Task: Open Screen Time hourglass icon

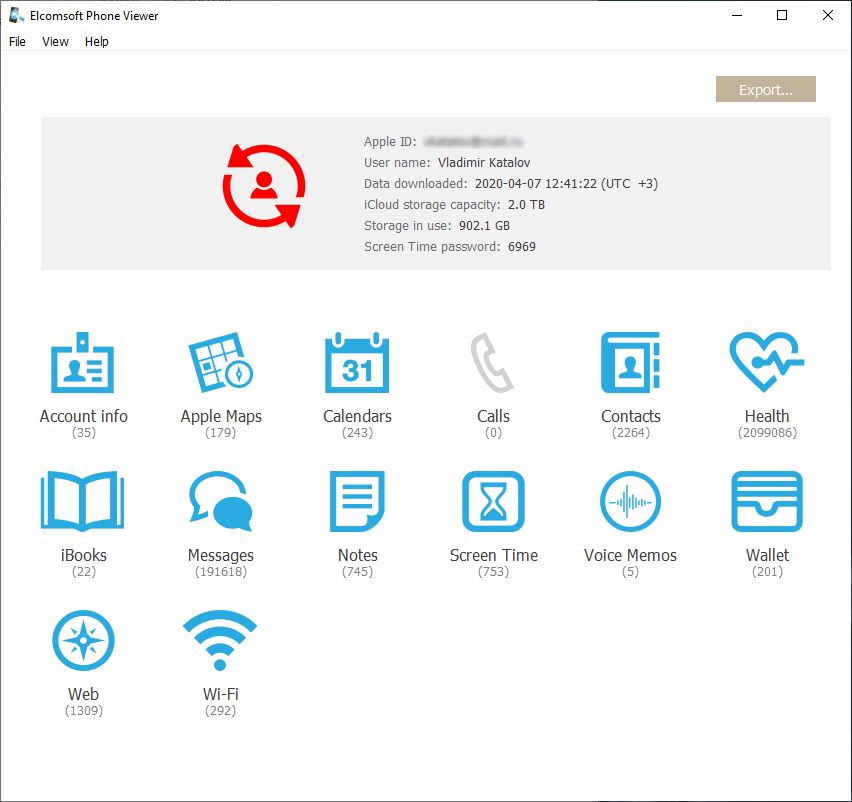Action: click(x=493, y=502)
